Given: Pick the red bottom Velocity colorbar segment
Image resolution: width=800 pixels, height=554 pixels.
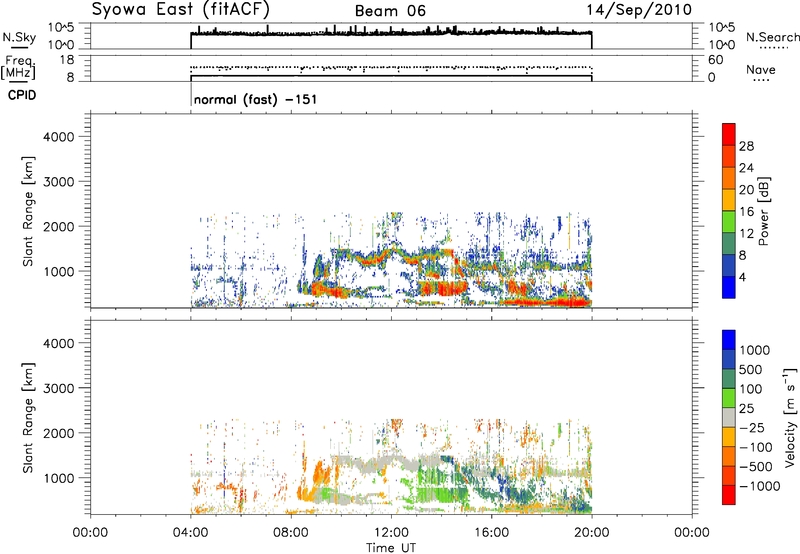Looking at the screenshot, I should pyautogui.click(x=729, y=495).
